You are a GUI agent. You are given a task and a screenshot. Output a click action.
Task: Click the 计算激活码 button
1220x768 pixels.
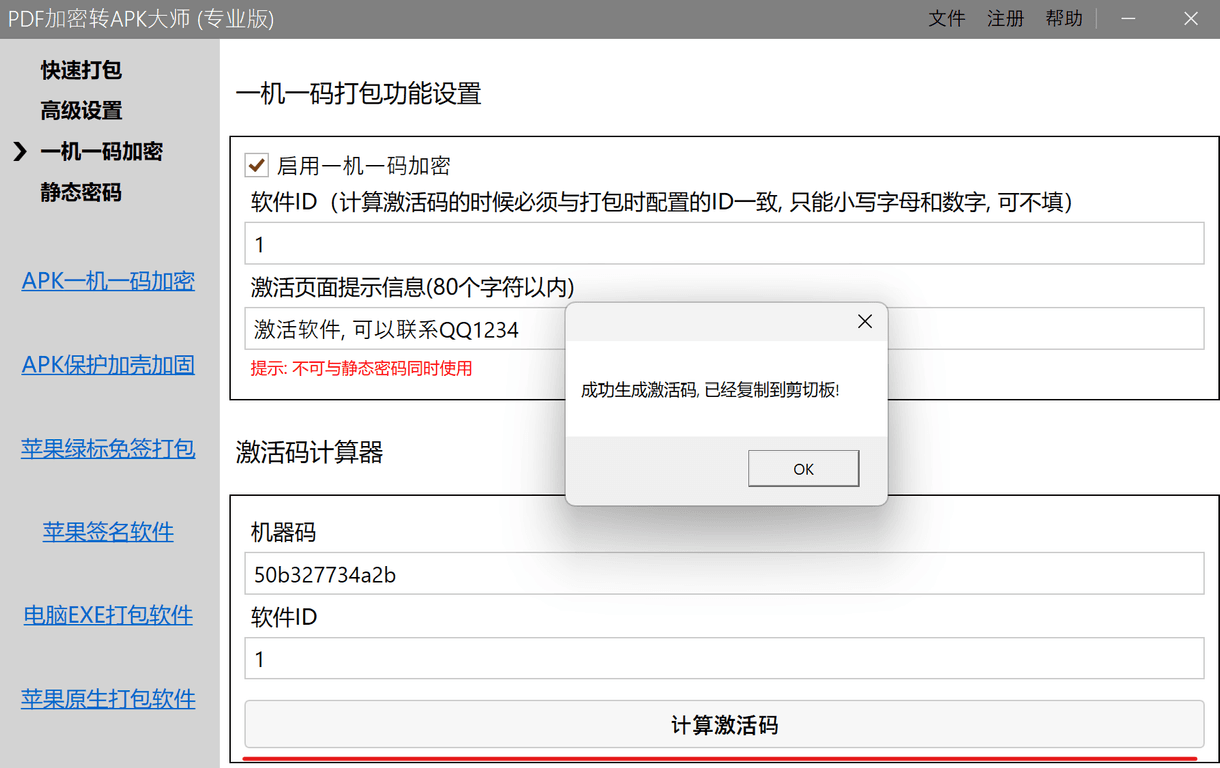point(725,724)
